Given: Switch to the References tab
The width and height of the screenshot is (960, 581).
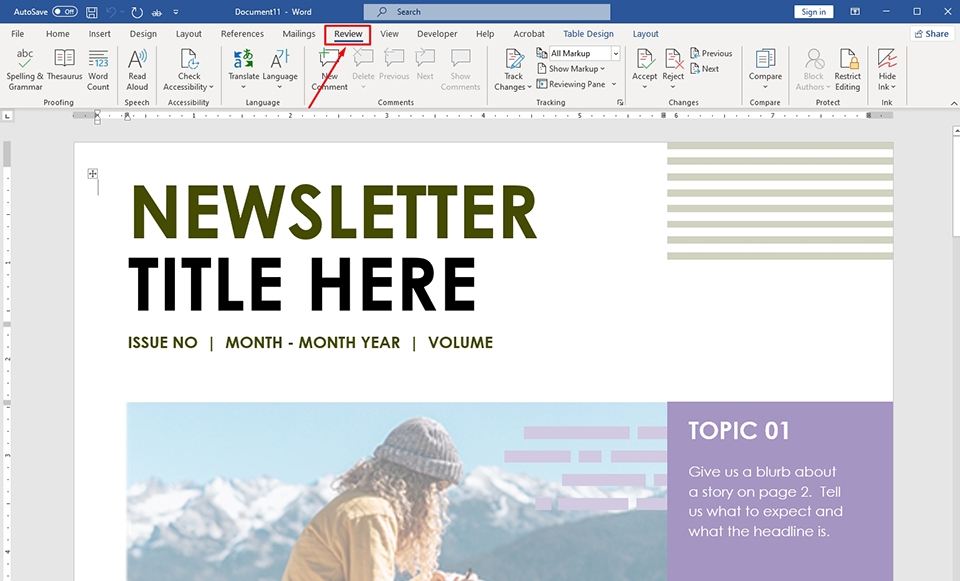Looking at the screenshot, I should point(242,34).
